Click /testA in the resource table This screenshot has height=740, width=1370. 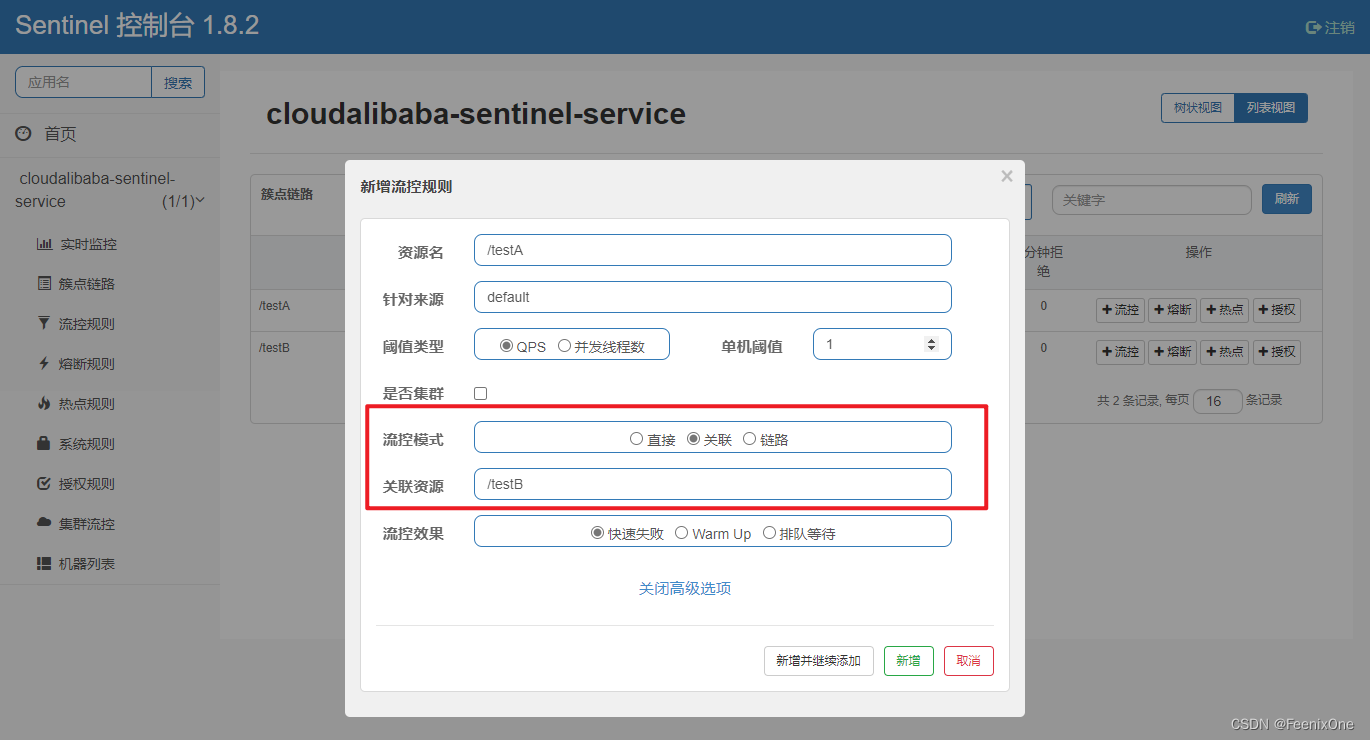point(274,306)
